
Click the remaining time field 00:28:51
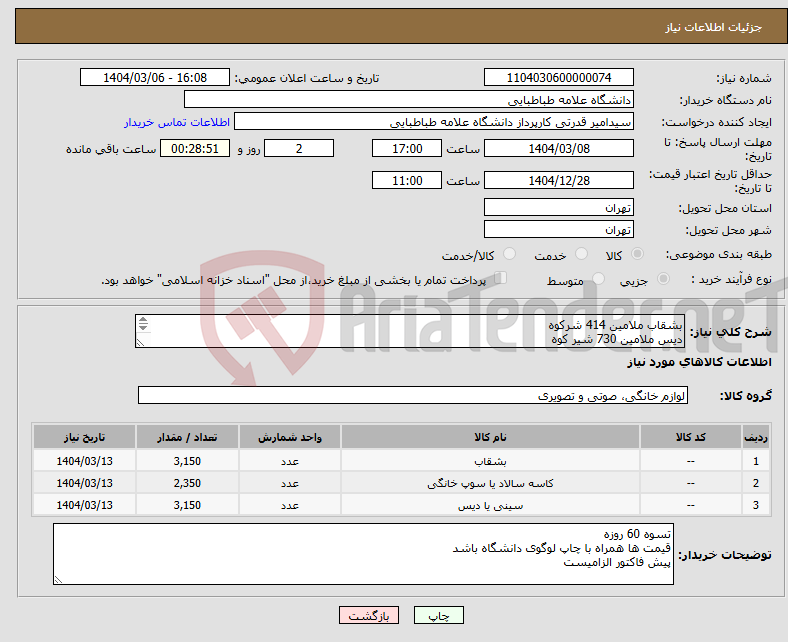point(195,149)
